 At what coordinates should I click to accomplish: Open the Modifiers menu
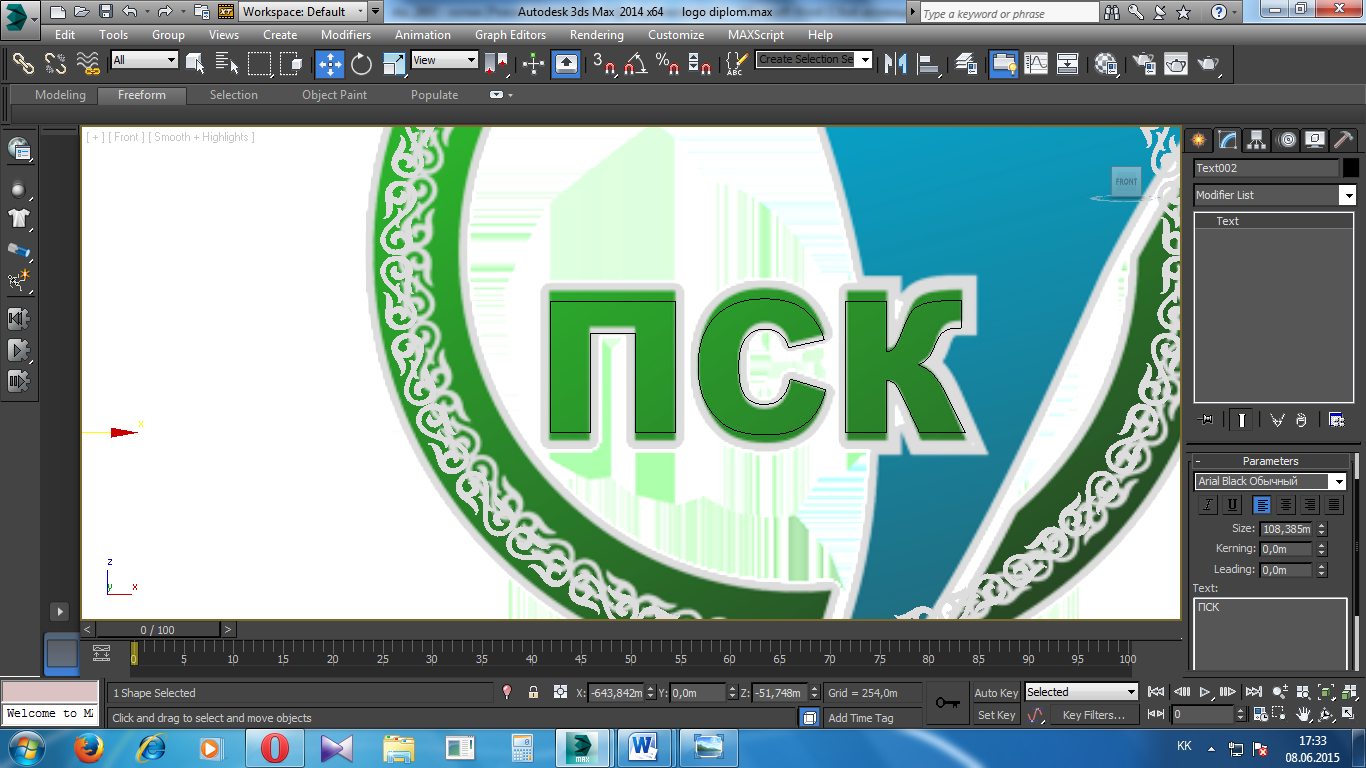click(x=346, y=35)
